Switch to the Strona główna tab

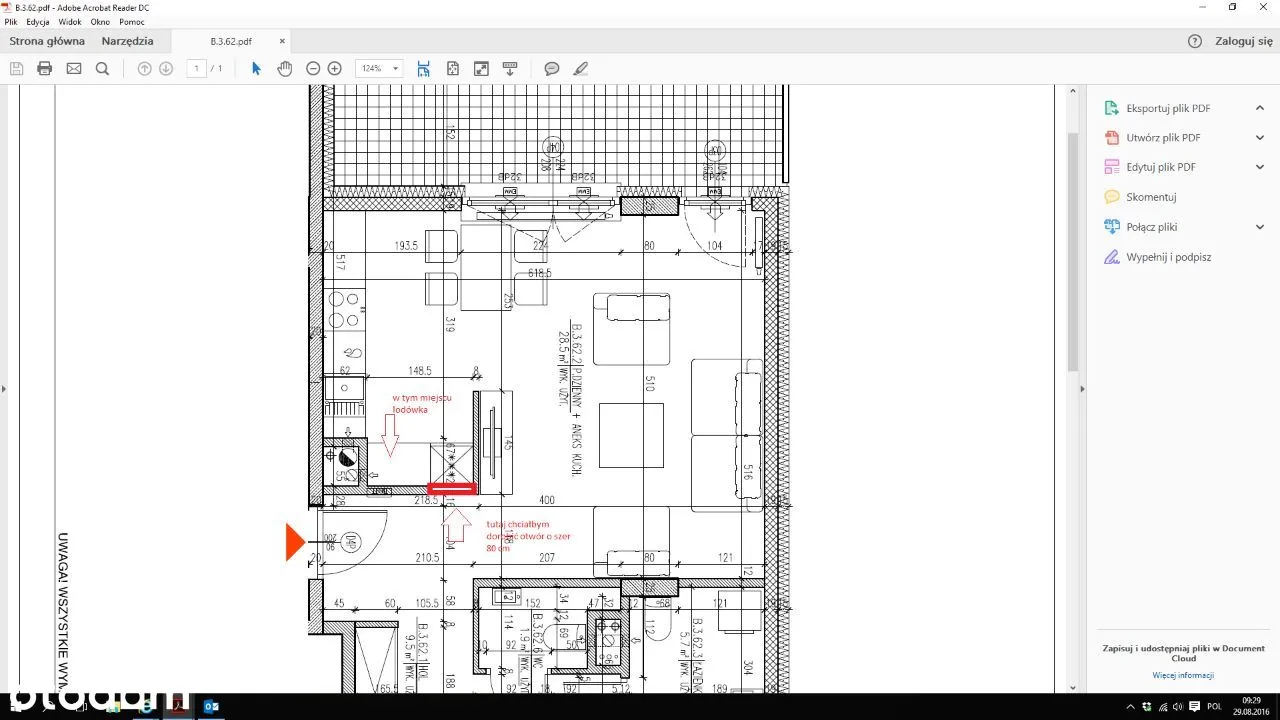pos(47,41)
